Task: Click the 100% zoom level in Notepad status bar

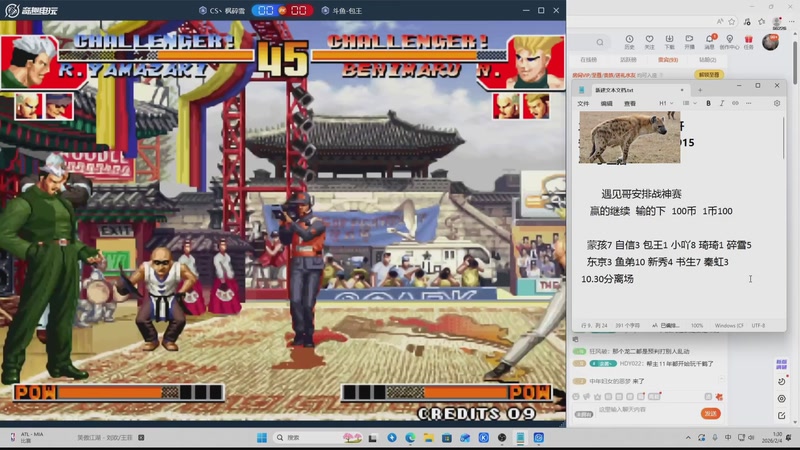Action: [x=696, y=326]
